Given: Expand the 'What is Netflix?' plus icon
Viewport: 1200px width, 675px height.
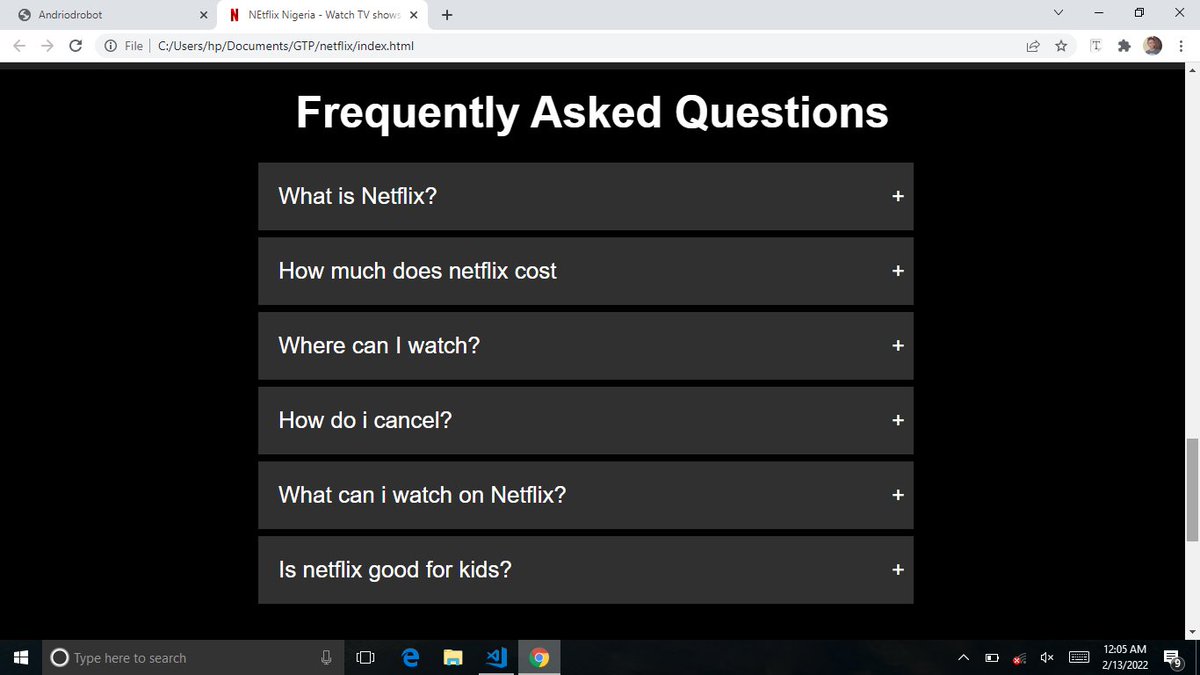Looking at the screenshot, I should [898, 196].
